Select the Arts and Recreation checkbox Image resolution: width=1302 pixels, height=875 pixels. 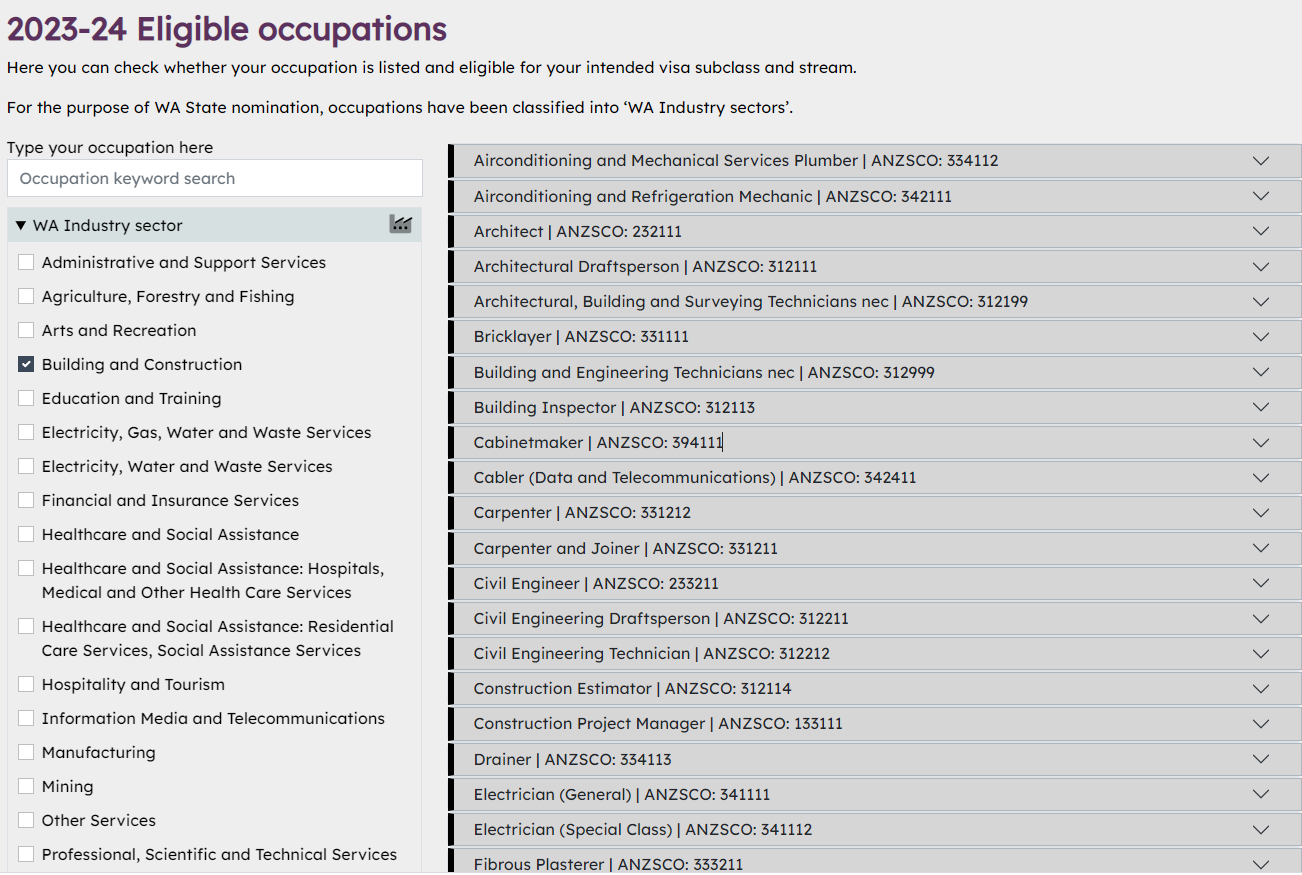[x=26, y=331]
